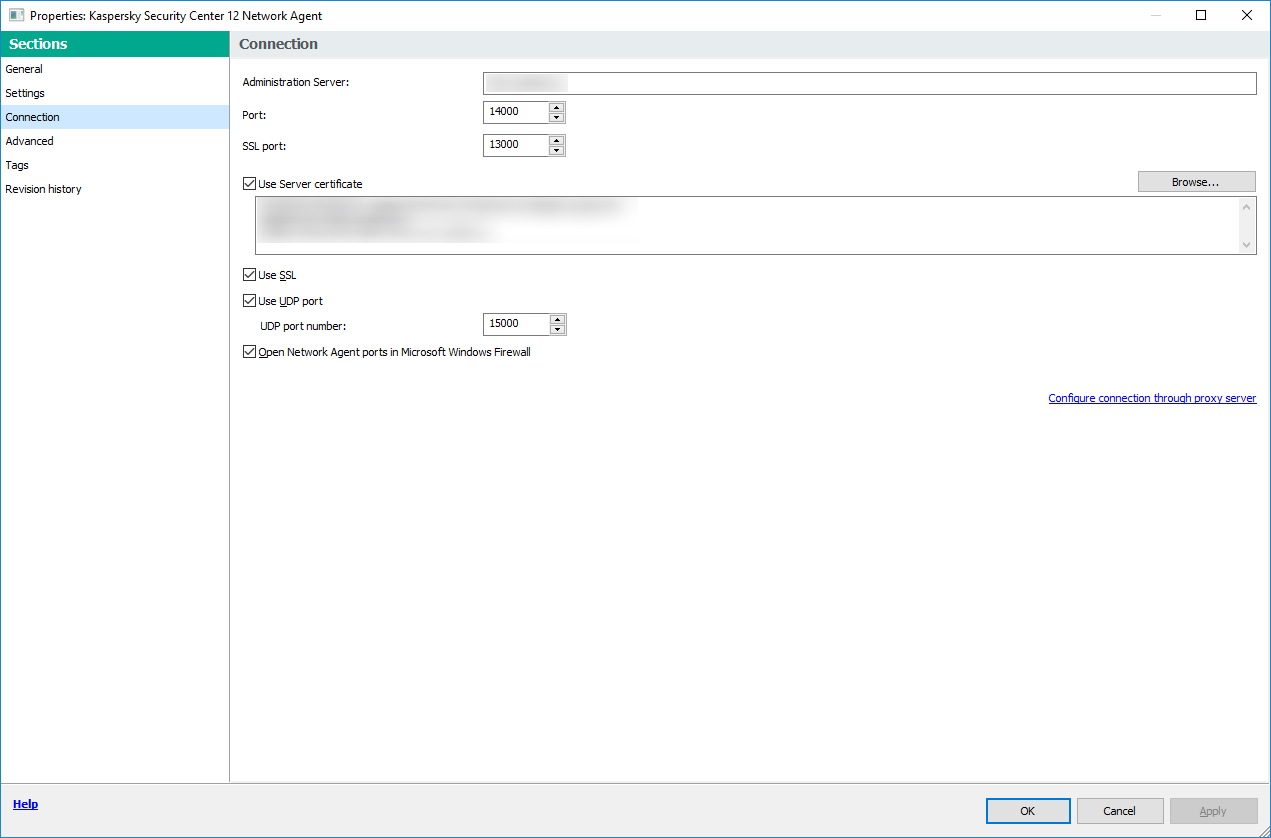Click inside the server certificate text box

[747, 225]
